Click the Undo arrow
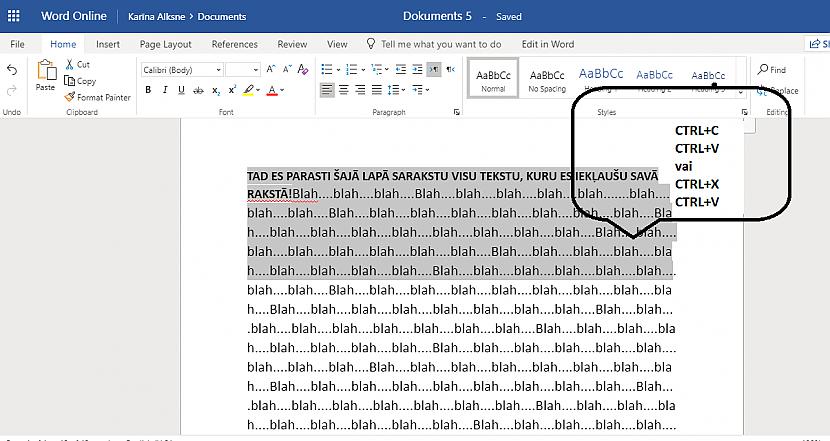The height and width of the screenshot is (441, 830). pyautogui.click(x=12, y=70)
